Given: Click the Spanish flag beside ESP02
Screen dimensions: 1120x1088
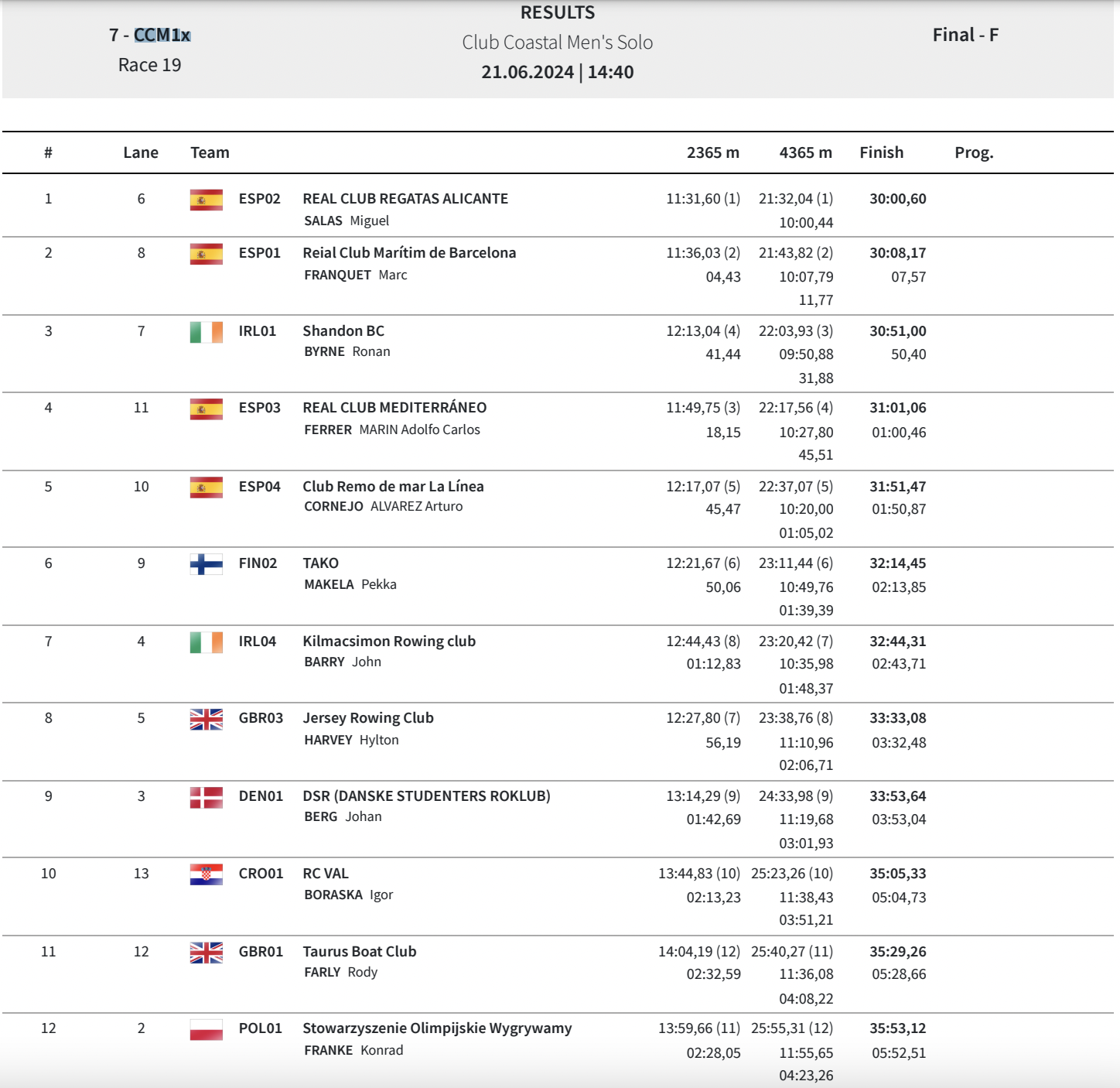Looking at the screenshot, I should coord(206,200).
